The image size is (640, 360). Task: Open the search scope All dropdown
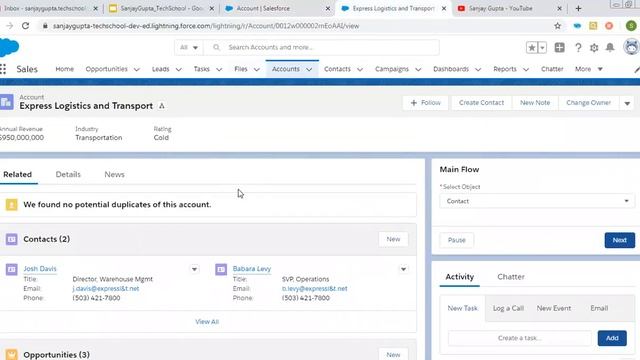click(189, 47)
